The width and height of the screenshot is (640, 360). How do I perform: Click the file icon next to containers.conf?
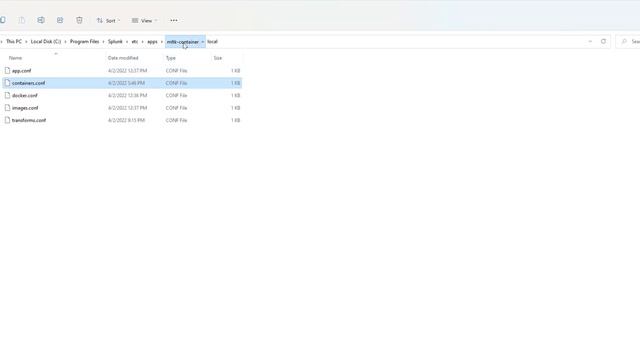(7, 83)
